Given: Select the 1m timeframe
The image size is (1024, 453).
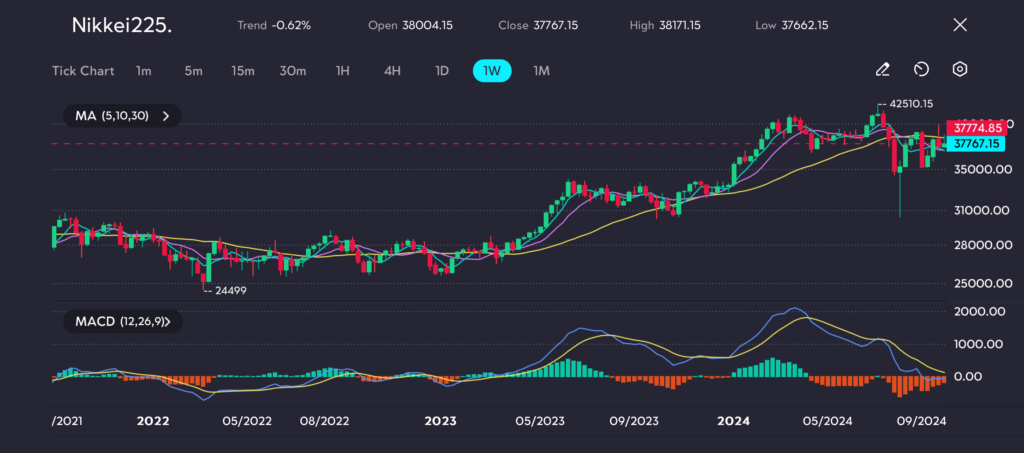Looking at the screenshot, I should pos(144,71).
